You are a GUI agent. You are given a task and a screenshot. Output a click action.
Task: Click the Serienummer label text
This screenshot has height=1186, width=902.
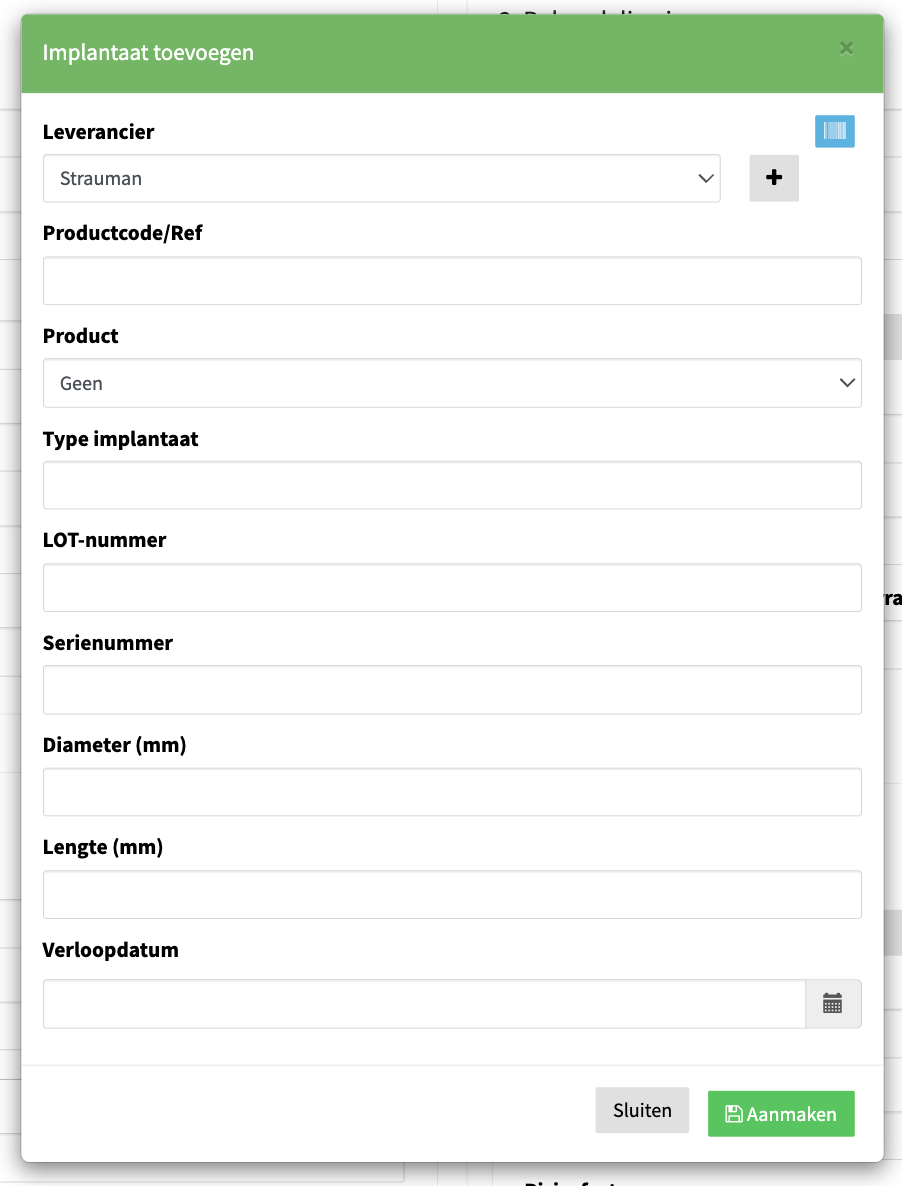click(x=107, y=643)
